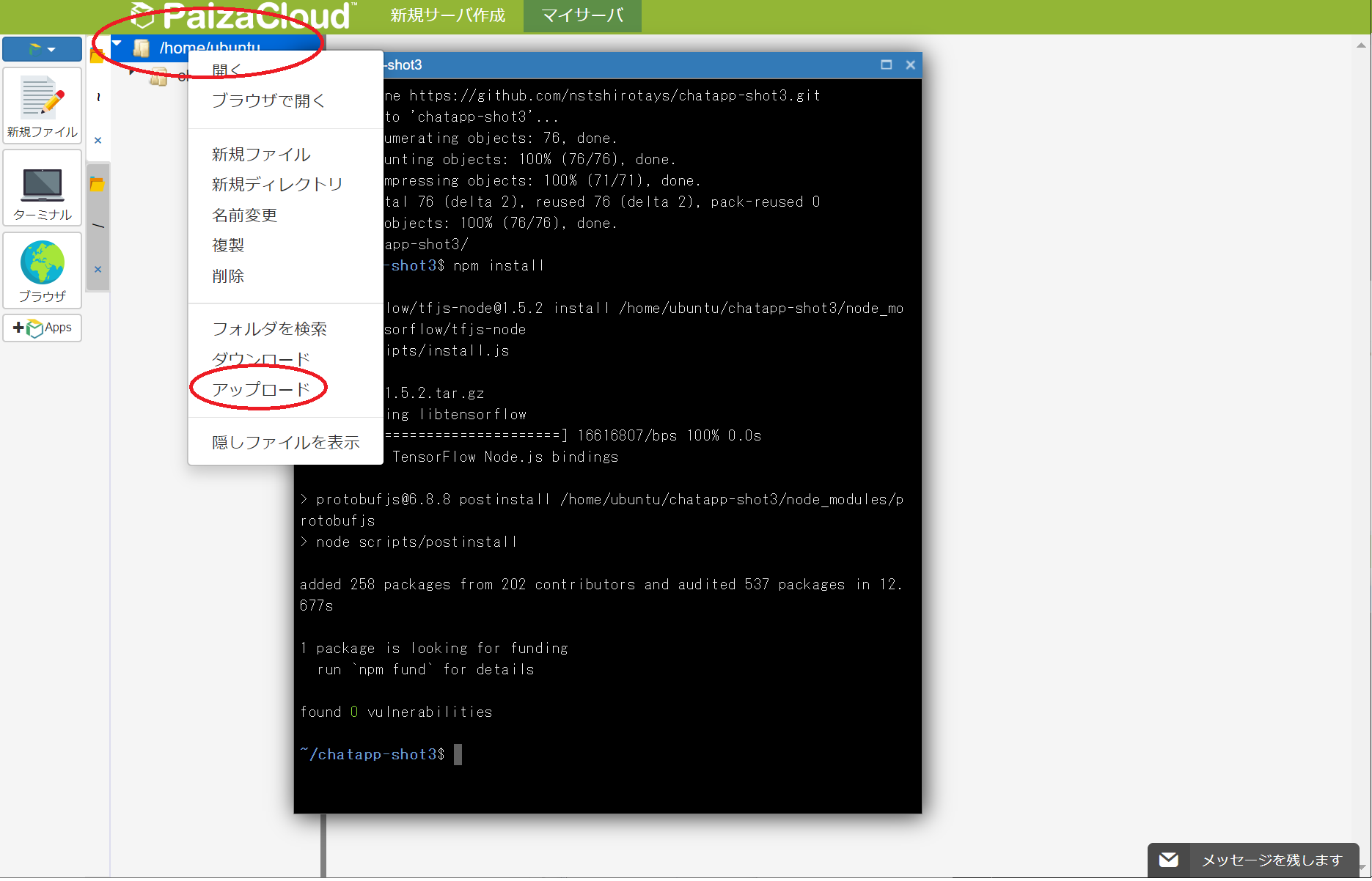Close the terminal window
The image size is (1372, 881).
[910, 64]
